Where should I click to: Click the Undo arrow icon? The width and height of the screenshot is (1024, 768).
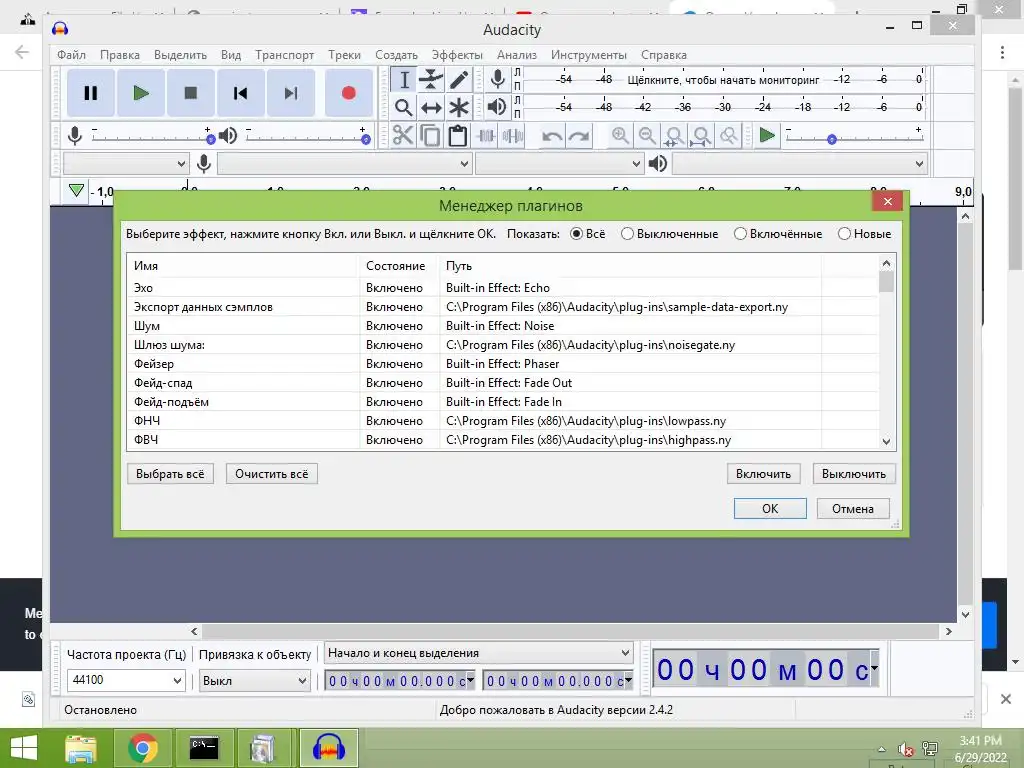(552, 136)
